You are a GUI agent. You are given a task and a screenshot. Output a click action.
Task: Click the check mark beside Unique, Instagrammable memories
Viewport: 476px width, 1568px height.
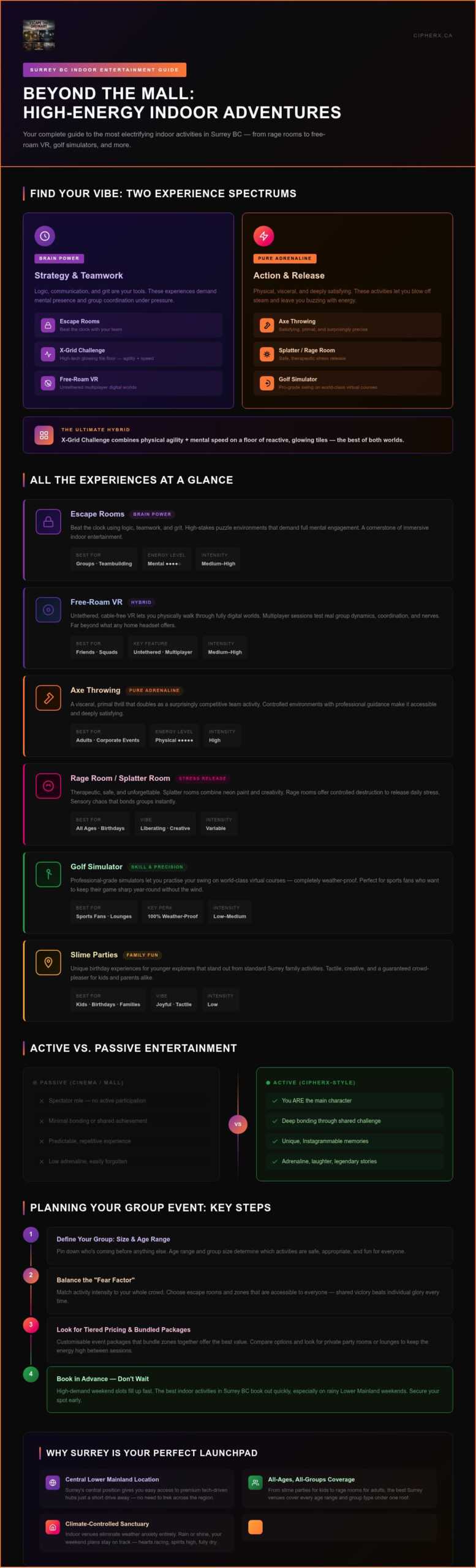pos(274,1141)
